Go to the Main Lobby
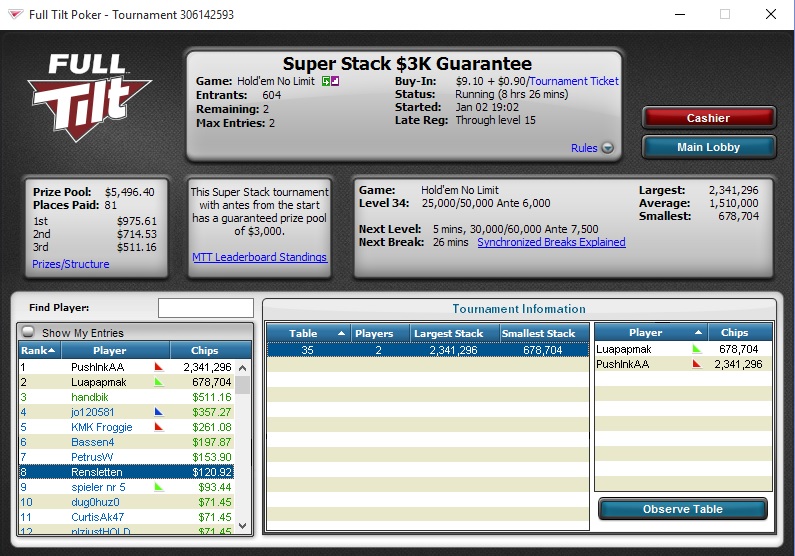The image size is (795, 556). pos(708,147)
